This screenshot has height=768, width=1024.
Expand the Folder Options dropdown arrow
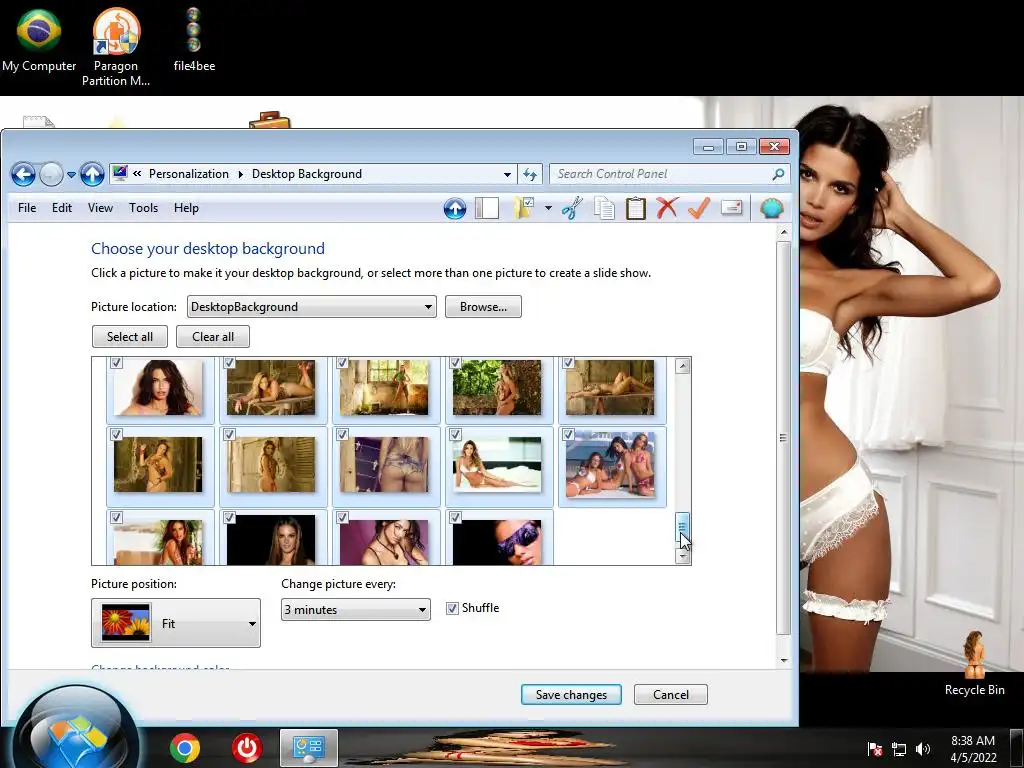(x=548, y=208)
